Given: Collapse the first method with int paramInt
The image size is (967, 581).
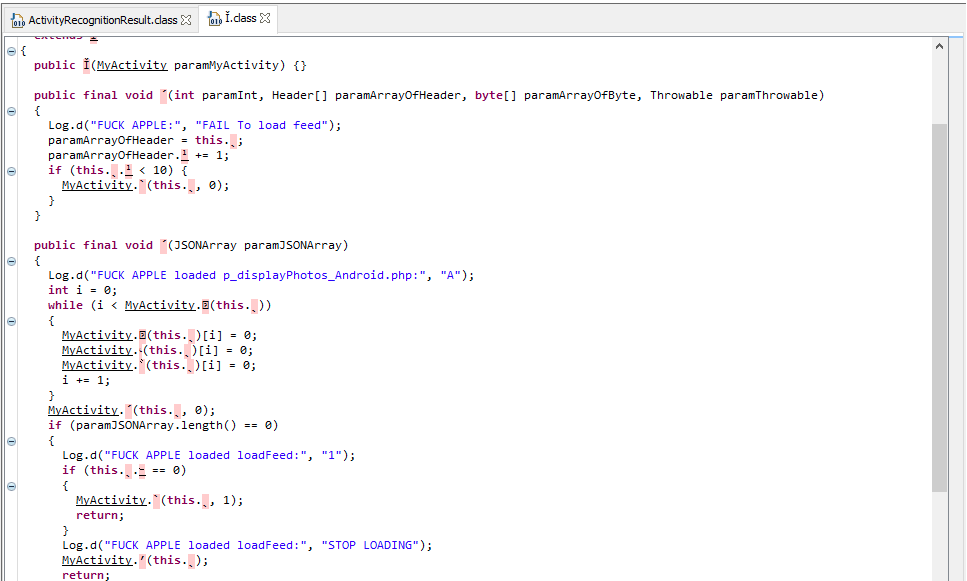Looking at the screenshot, I should click(11, 111).
